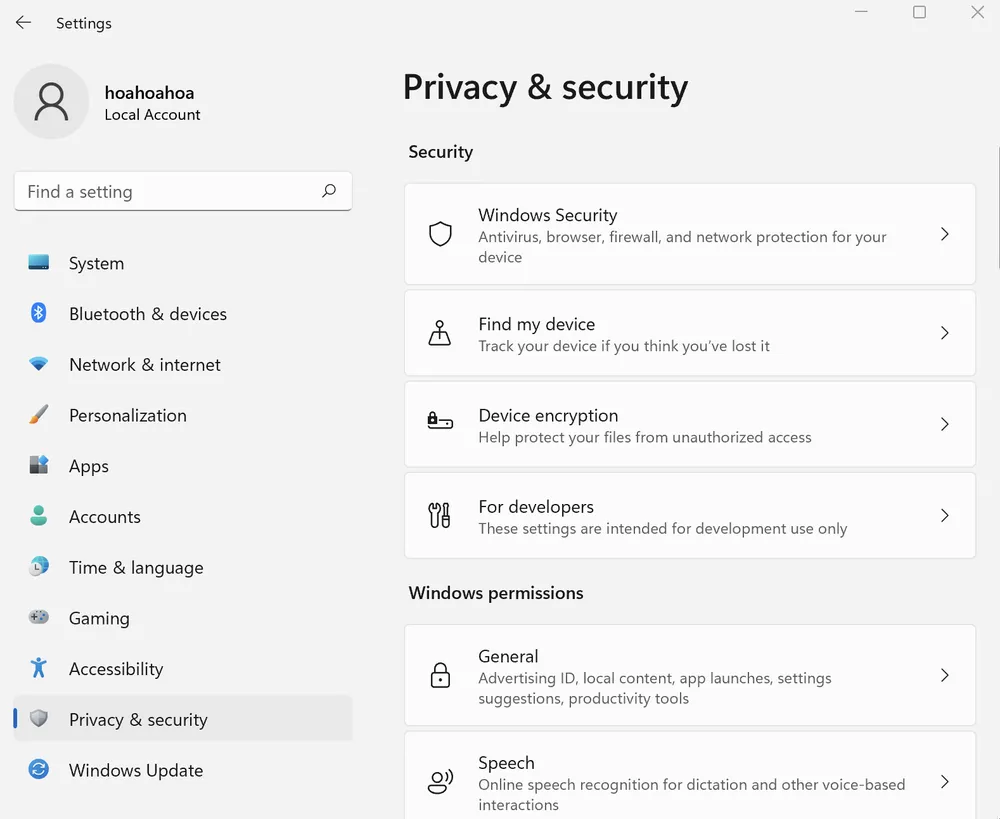Select the Accessibility person icon
The height and width of the screenshot is (819, 1000).
pyautogui.click(x=38, y=668)
